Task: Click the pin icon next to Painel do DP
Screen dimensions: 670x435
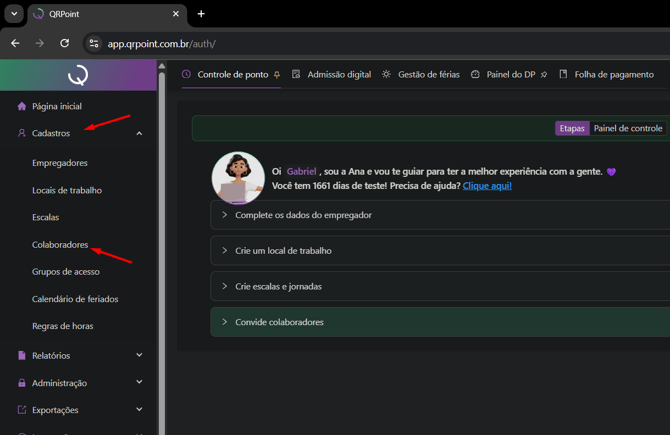Action: [x=544, y=75]
